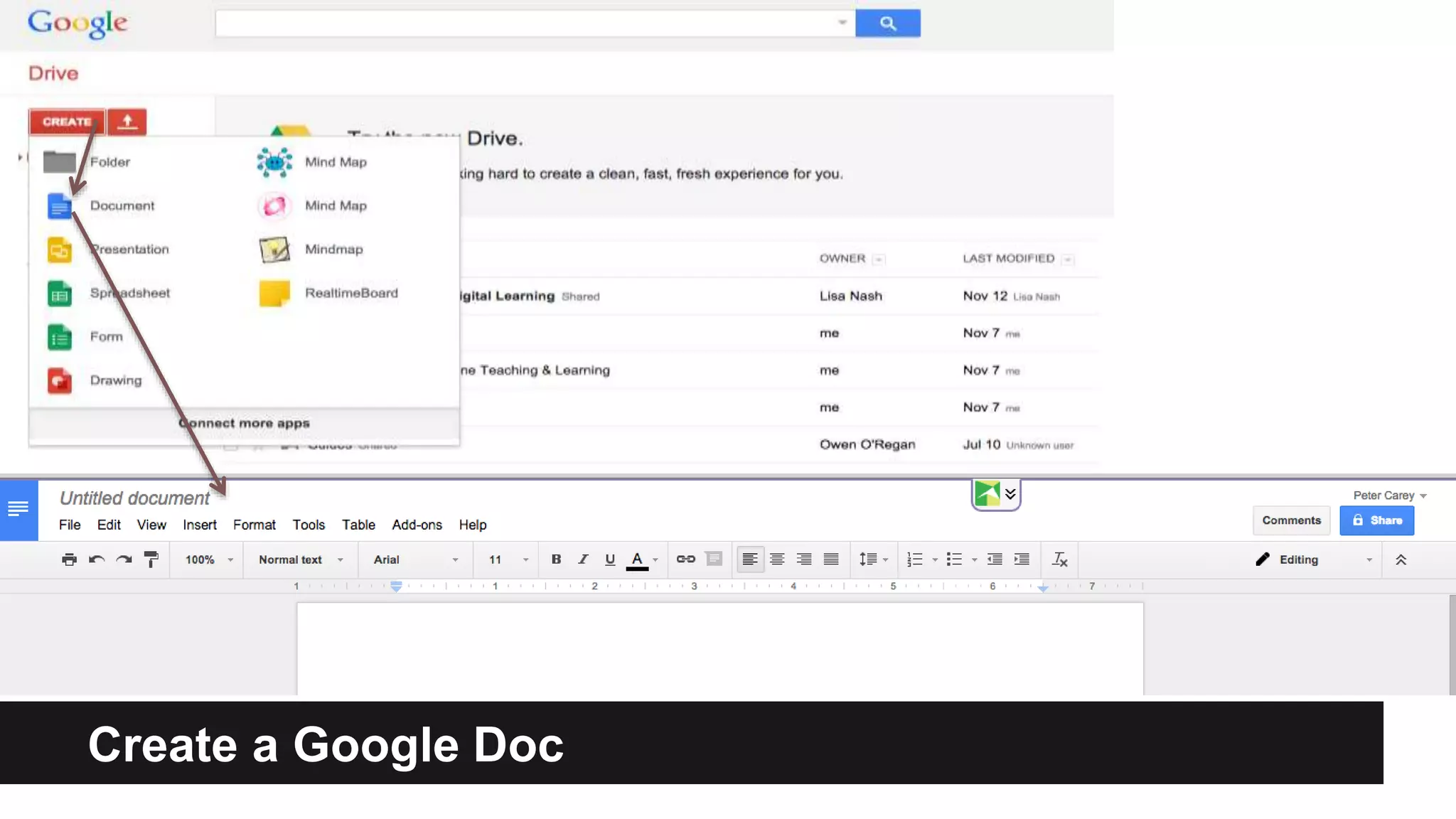Click in the Google search field
1456x819 pixels.
point(526,23)
